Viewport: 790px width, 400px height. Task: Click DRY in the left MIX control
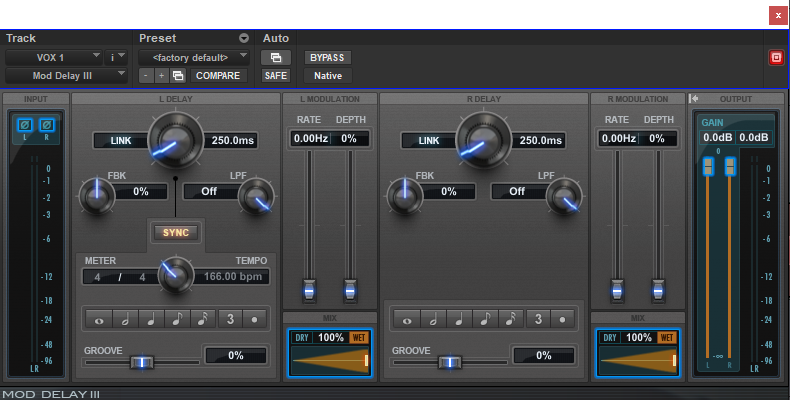pyautogui.click(x=302, y=338)
